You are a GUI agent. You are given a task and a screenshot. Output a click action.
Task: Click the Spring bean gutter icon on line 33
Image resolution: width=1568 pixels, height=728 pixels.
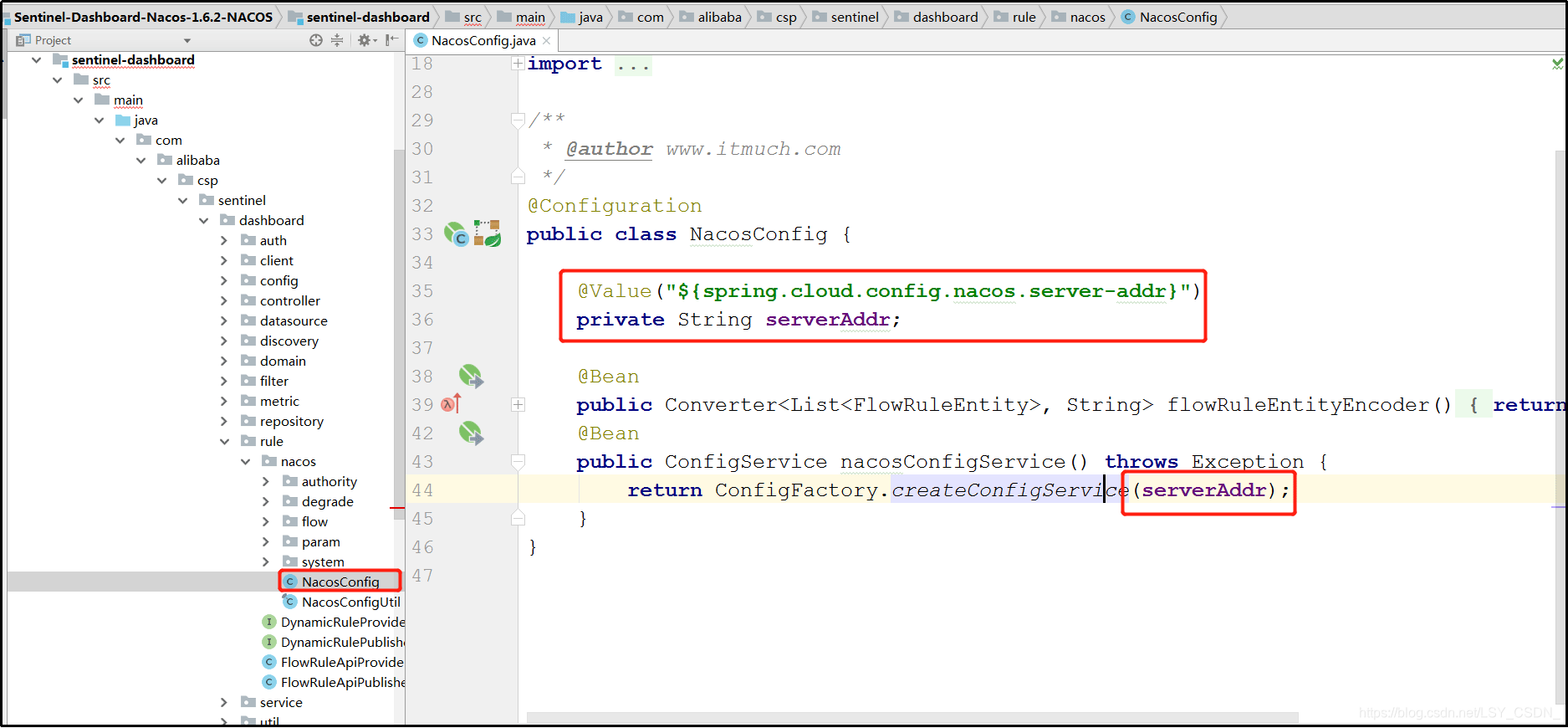pyautogui.click(x=457, y=234)
